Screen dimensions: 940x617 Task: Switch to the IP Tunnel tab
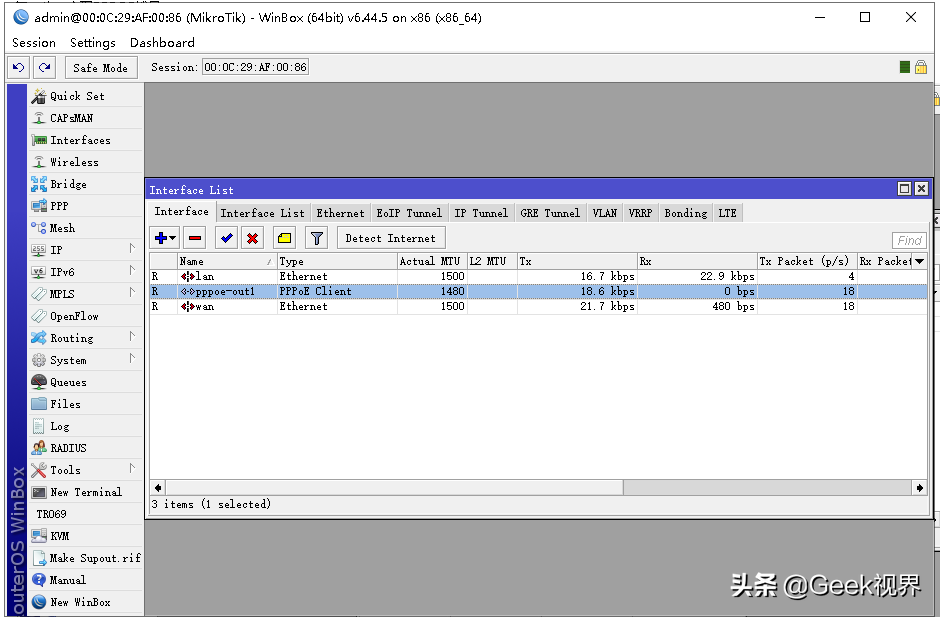coord(481,213)
